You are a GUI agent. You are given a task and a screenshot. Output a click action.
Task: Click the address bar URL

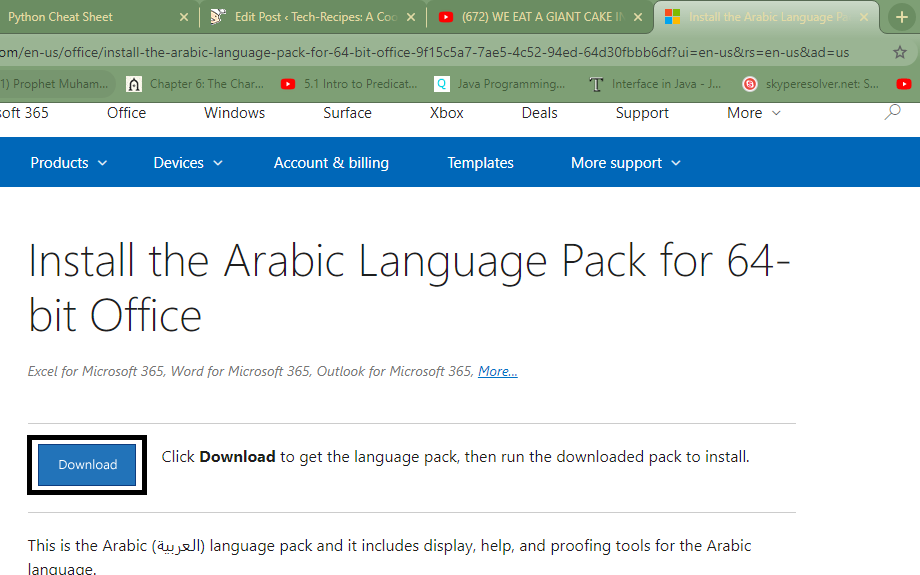[424, 52]
